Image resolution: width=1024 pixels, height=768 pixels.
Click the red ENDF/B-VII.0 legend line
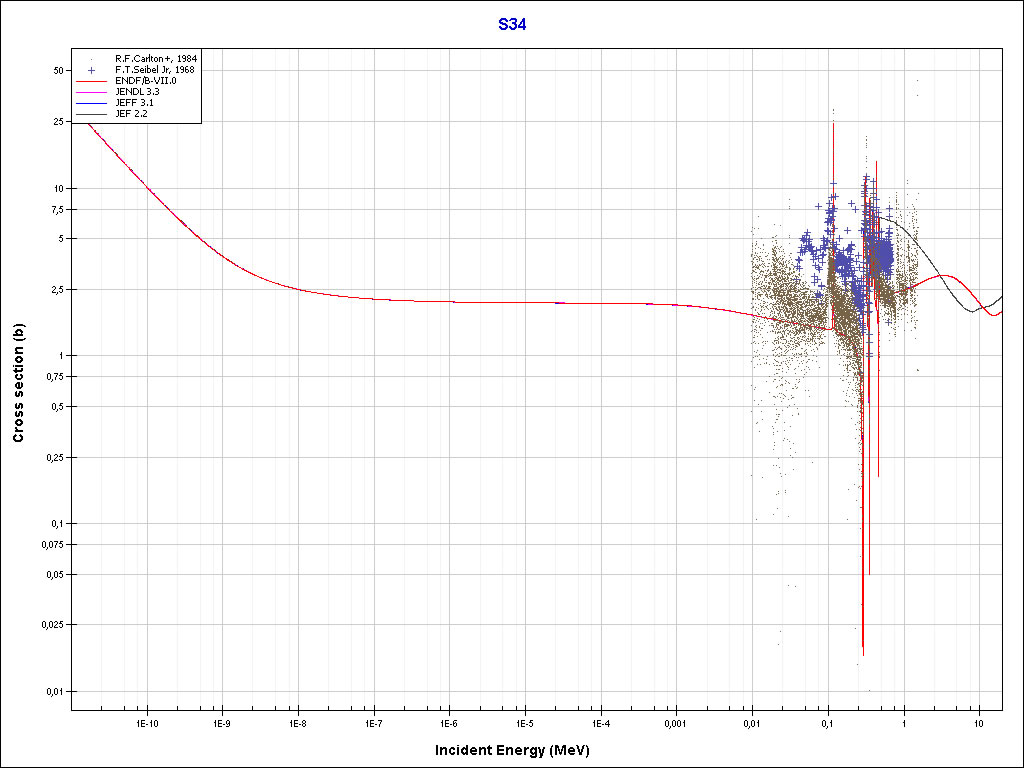pos(91,81)
